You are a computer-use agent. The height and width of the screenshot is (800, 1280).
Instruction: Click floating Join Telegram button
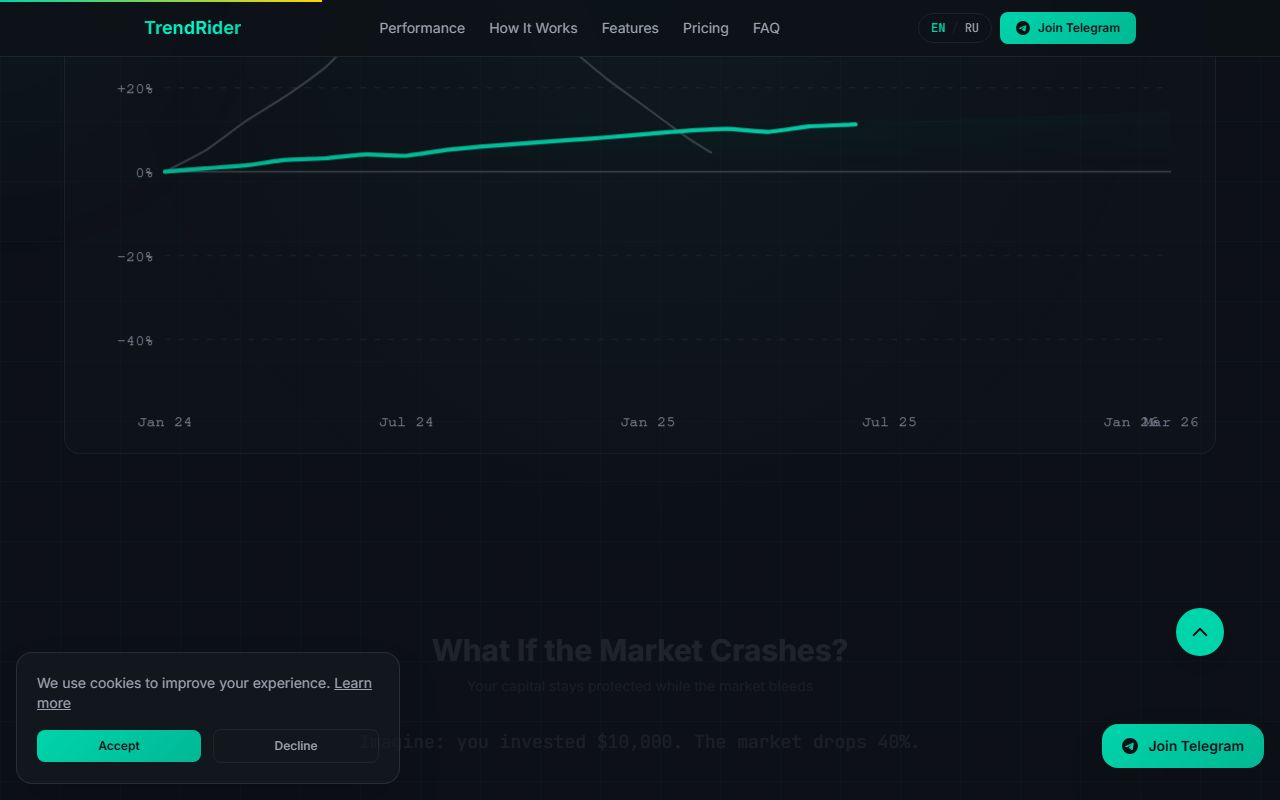1183,746
